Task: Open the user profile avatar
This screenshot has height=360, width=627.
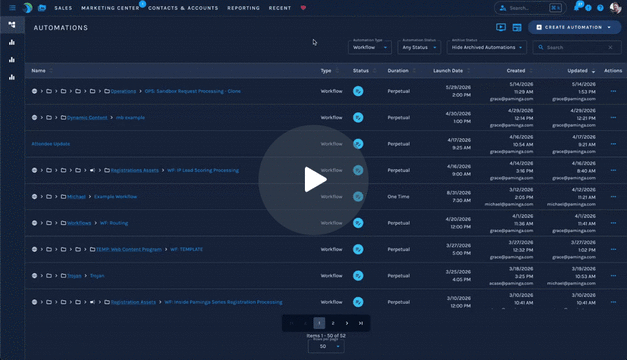Action: tap(615, 8)
